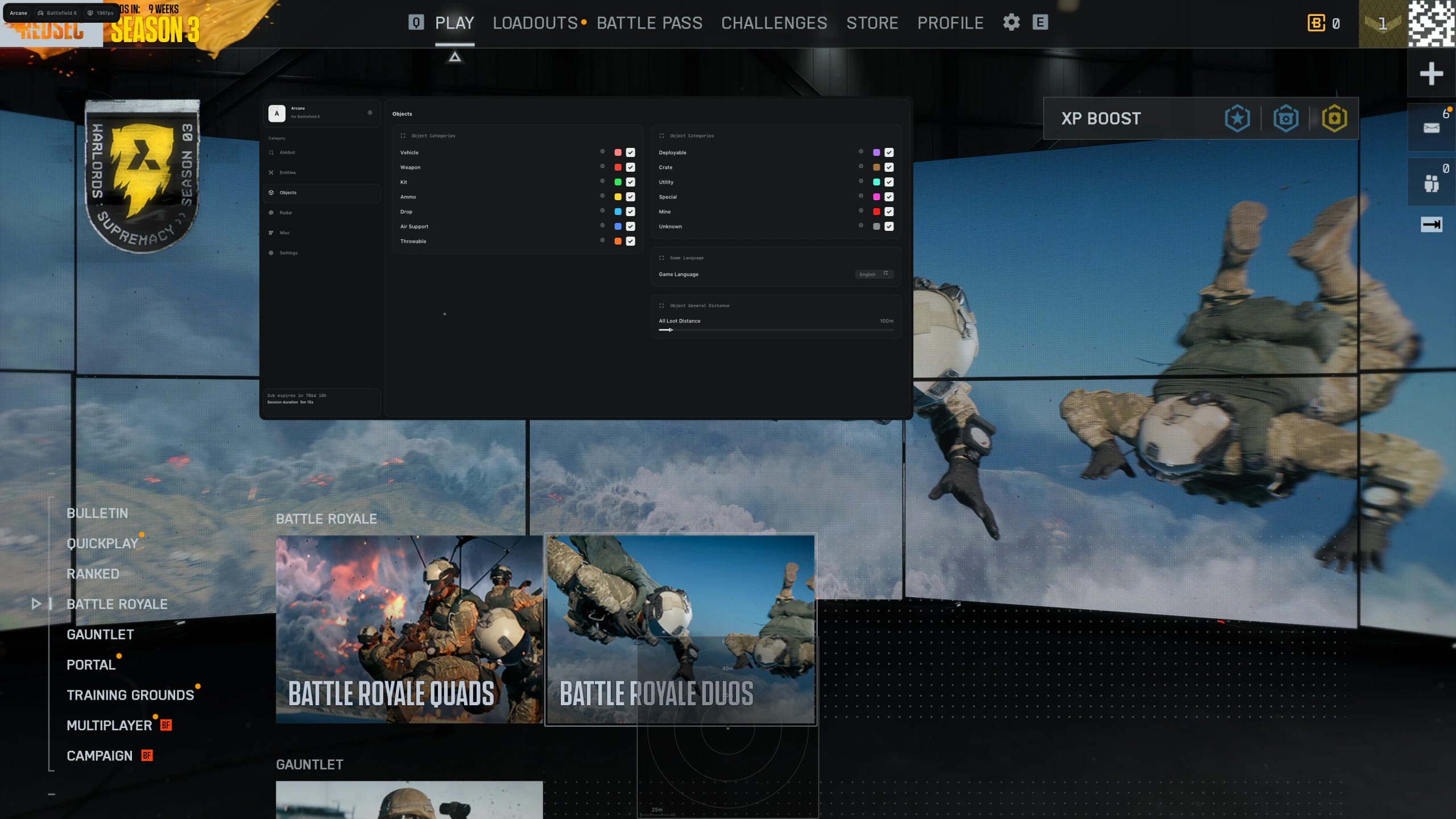Click the Arcane header settings icon
Image resolution: width=1456 pixels, height=819 pixels.
[x=370, y=113]
